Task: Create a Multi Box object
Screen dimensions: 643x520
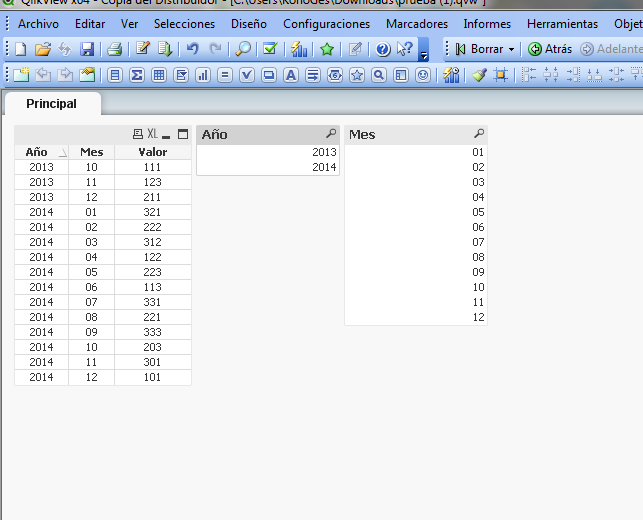Action: 181,75
